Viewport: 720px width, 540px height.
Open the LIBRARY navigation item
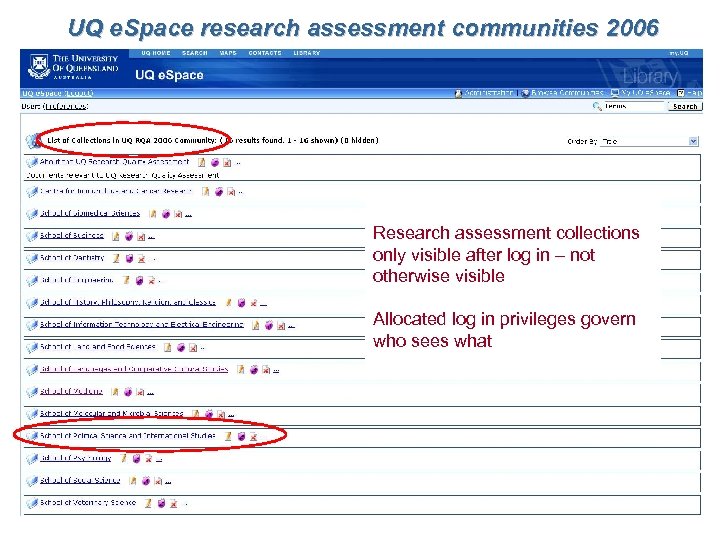click(306, 53)
